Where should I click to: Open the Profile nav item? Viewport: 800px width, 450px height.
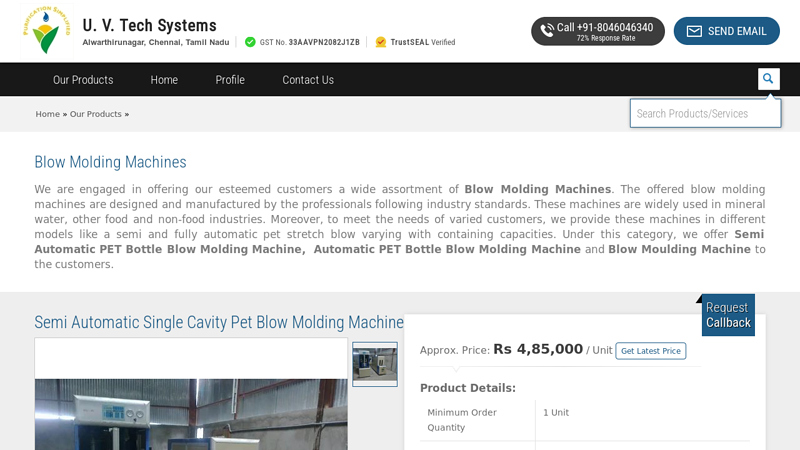coord(230,80)
